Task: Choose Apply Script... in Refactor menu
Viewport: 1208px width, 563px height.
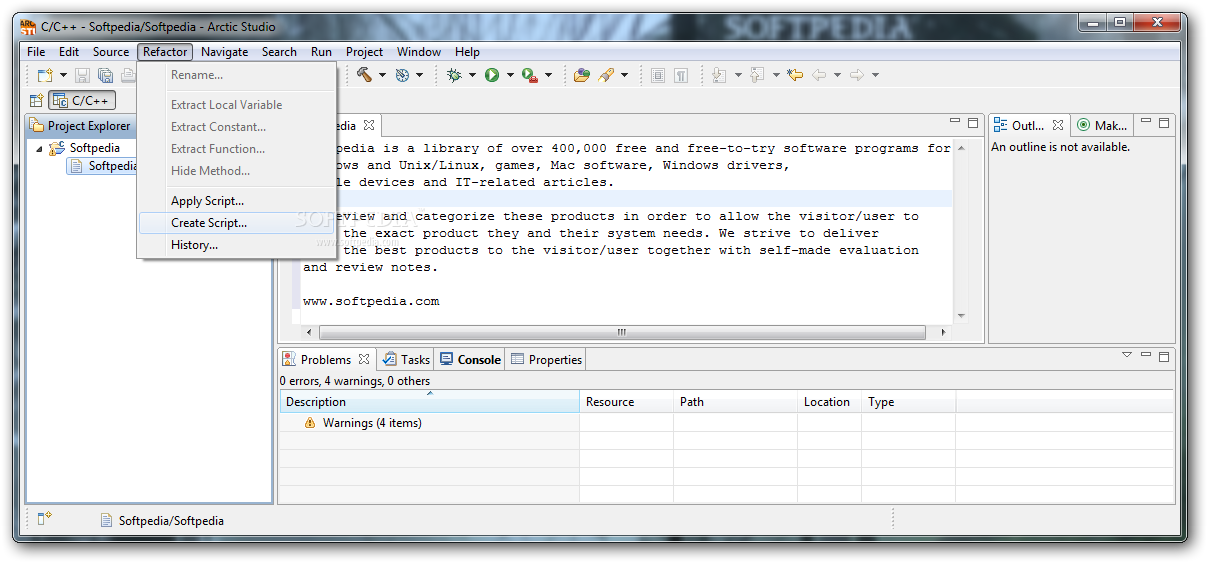Action: (x=236, y=201)
